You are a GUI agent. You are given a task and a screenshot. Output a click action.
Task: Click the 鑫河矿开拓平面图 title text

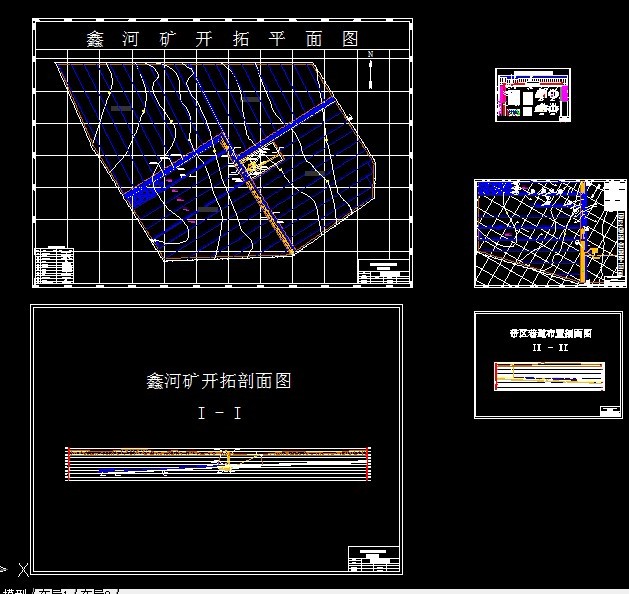click(x=222, y=39)
